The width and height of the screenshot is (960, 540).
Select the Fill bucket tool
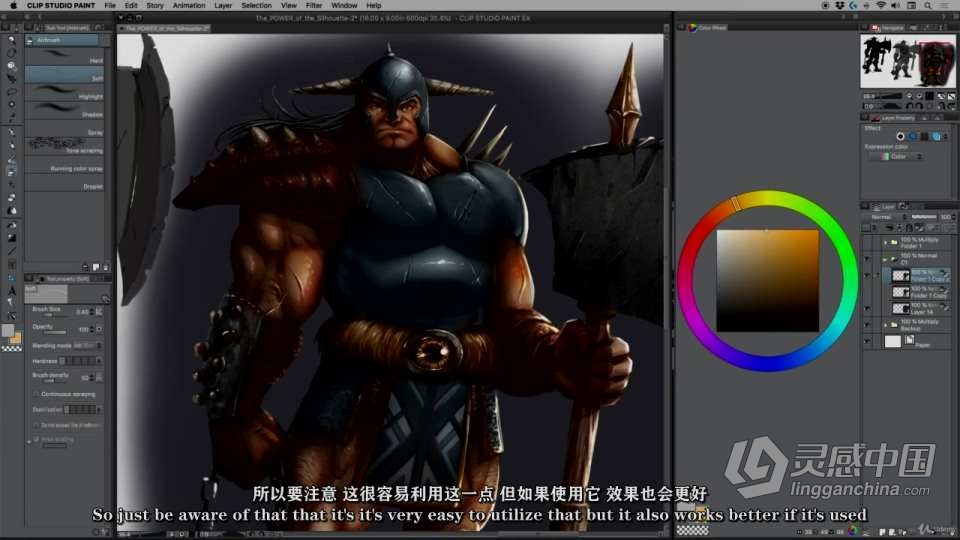11,225
